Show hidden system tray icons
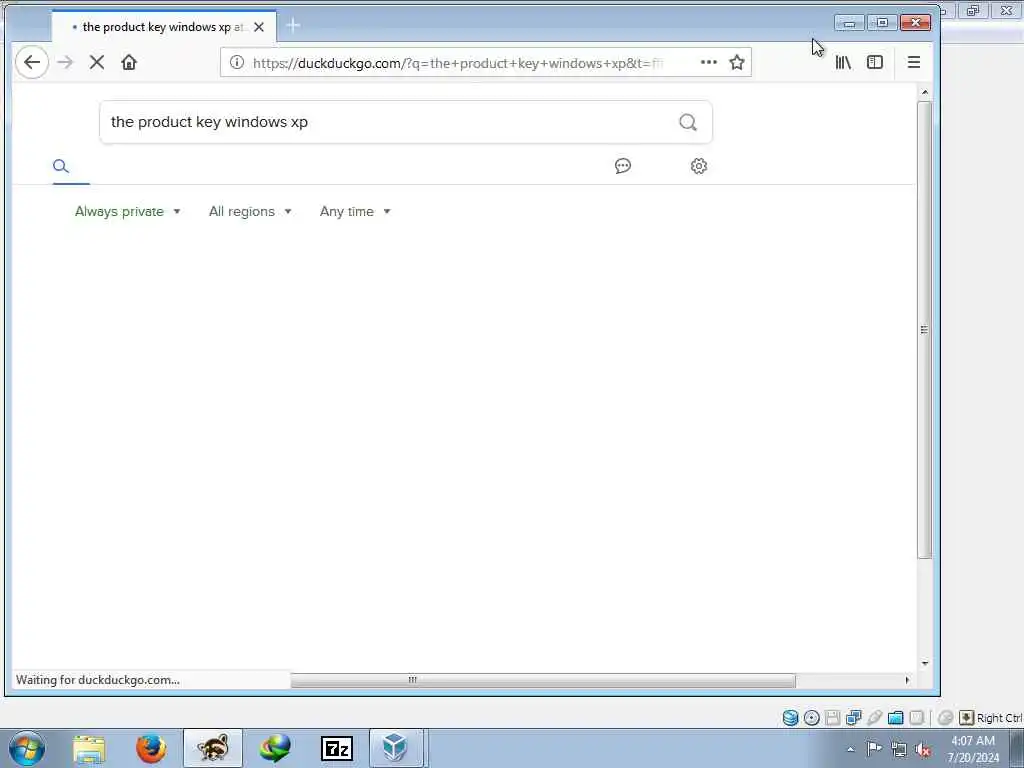The height and width of the screenshot is (768, 1024). pos(850,750)
